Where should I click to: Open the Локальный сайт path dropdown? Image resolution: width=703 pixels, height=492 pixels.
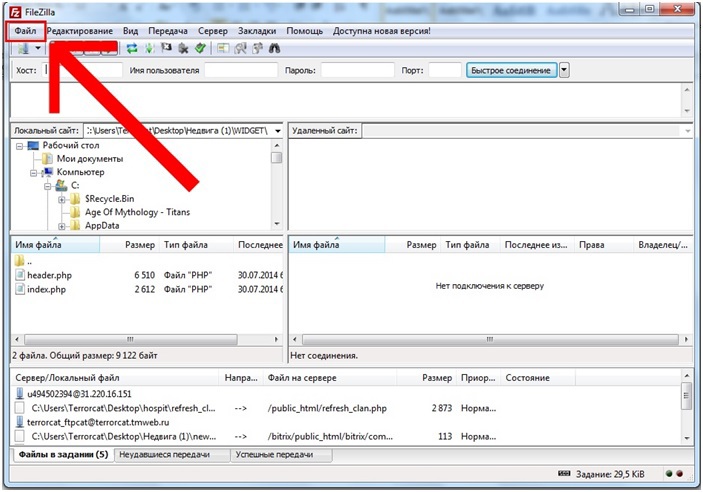[x=278, y=131]
